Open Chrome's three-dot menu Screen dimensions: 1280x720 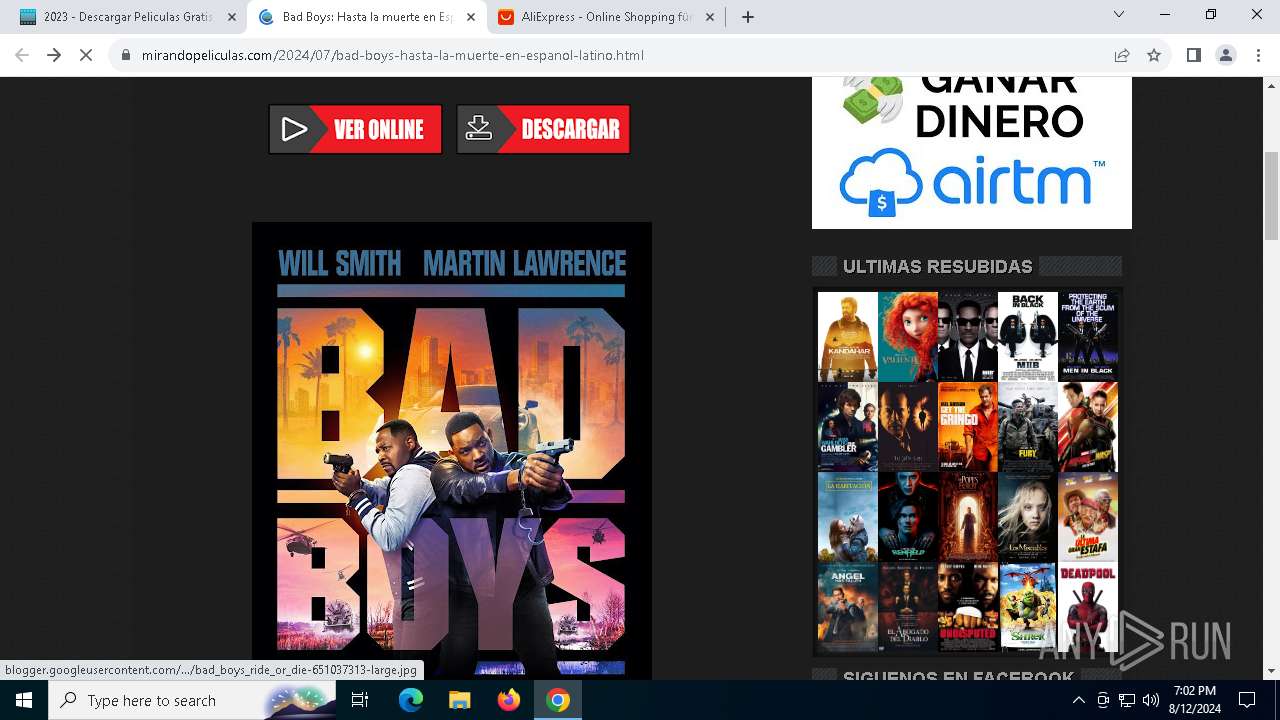click(x=1257, y=55)
